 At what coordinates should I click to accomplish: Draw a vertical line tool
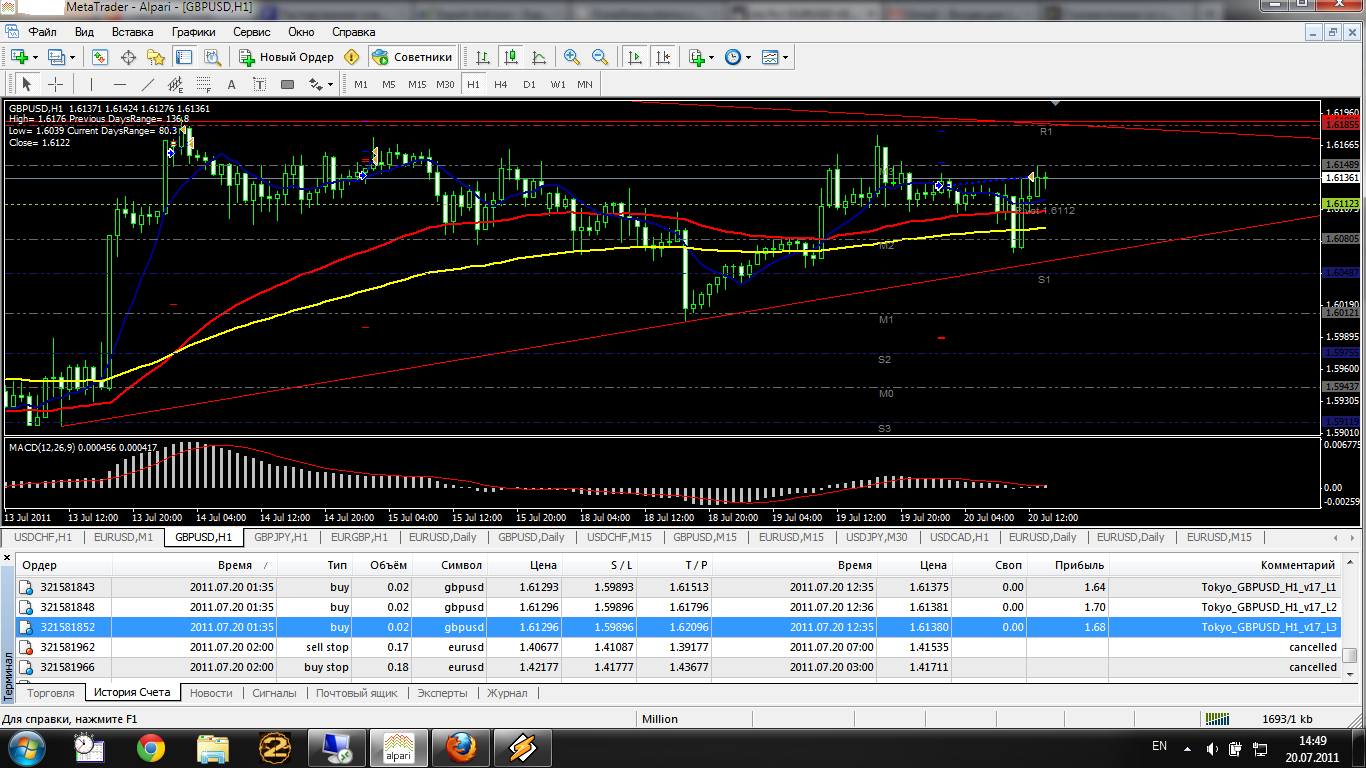coord(91,84)
